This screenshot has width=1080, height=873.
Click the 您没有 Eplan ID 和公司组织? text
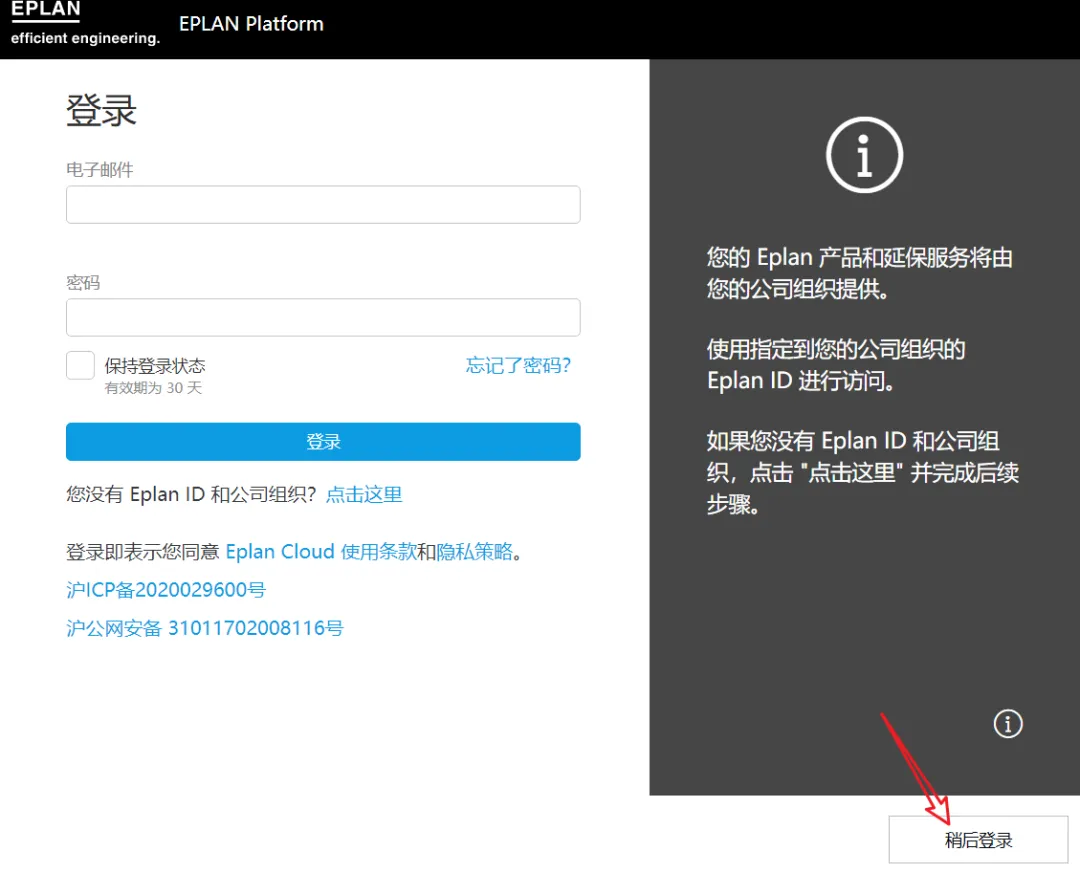point(191,494)
